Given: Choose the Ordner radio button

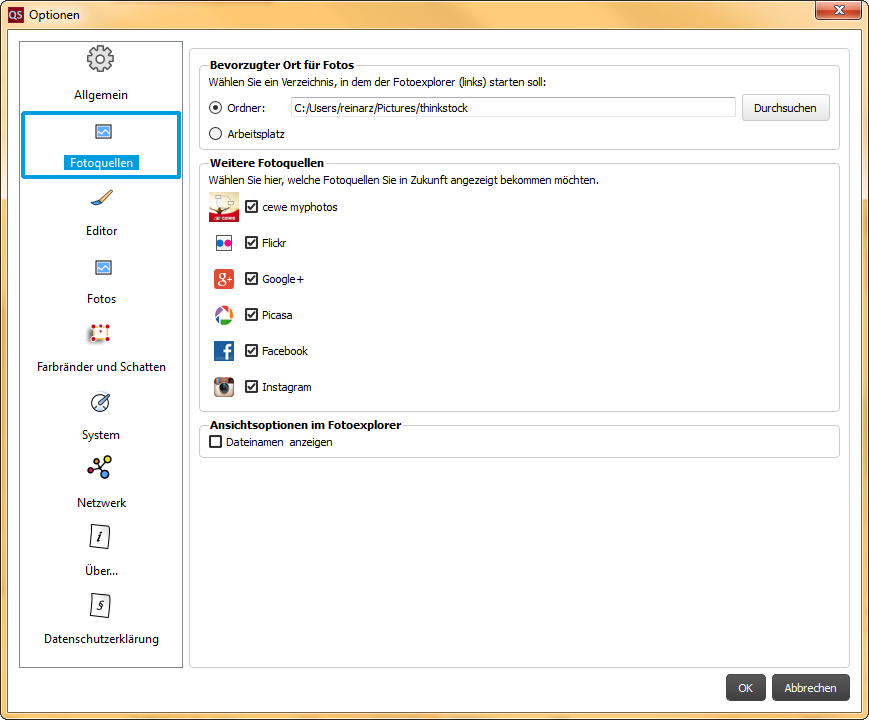Looking at the screenshot, I should (216, 108).
